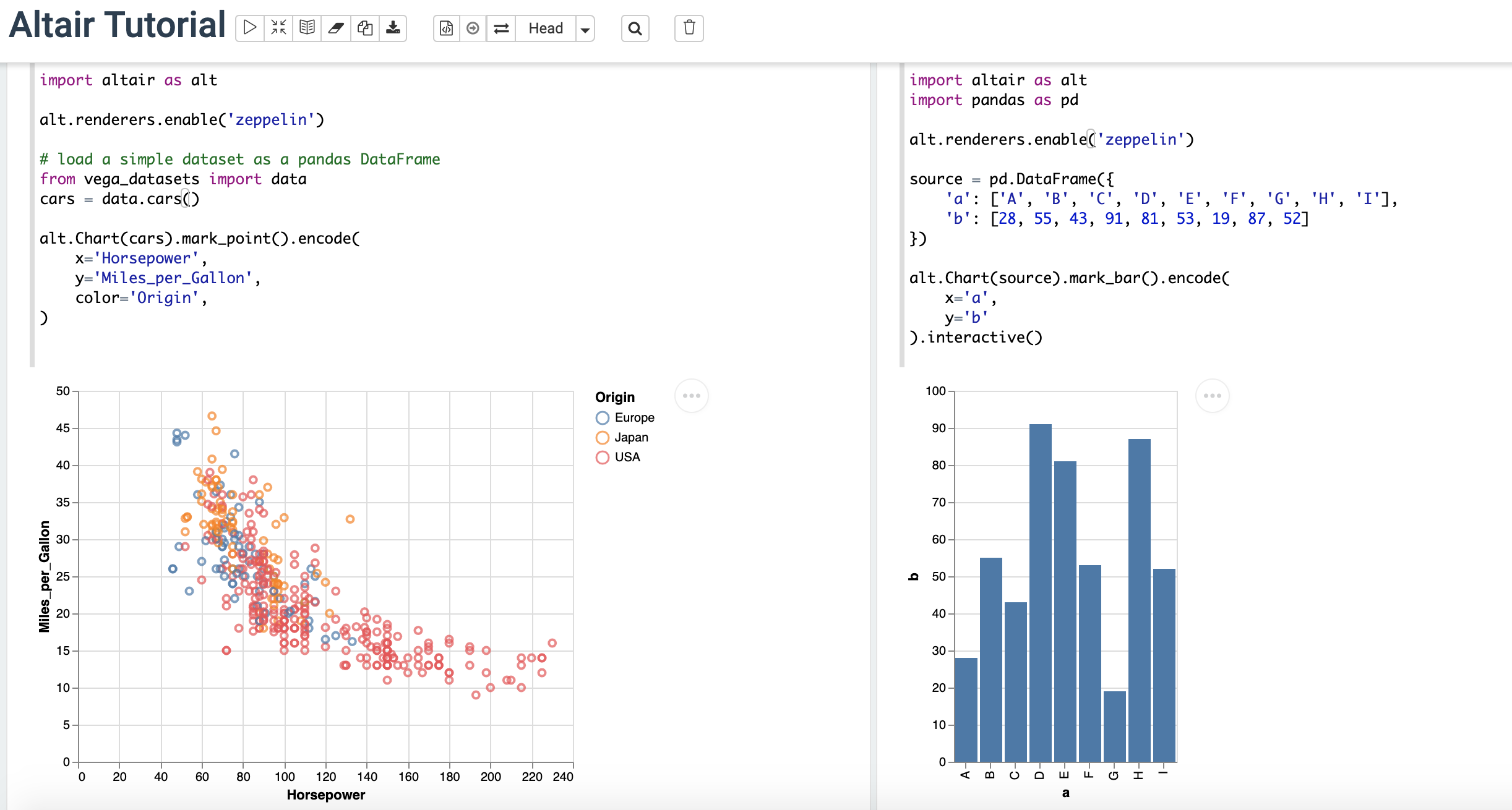Screen dimensions: 1512x810
Task: Click bar H in the bar chart
Action: (1140, 600)
